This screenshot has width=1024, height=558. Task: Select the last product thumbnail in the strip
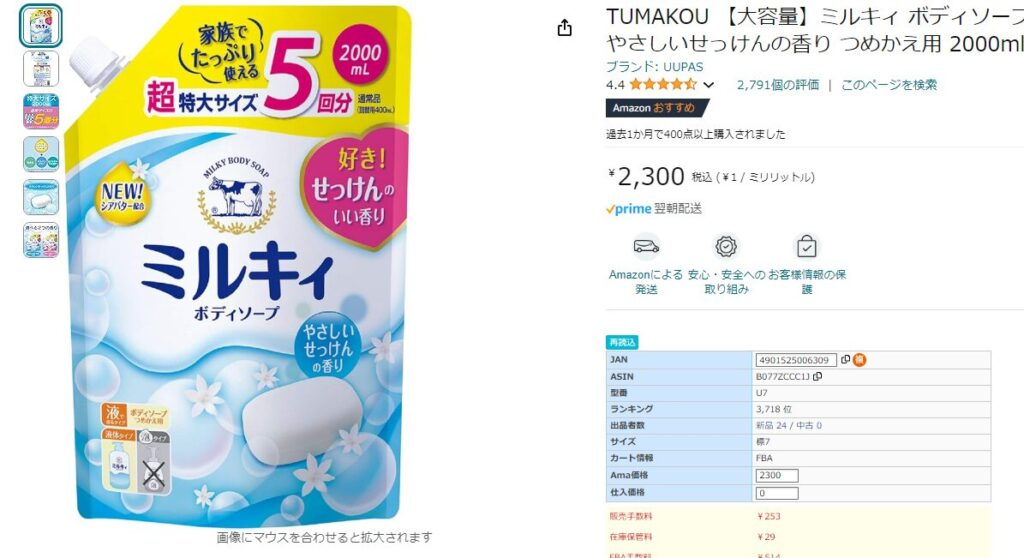(41, 240)
